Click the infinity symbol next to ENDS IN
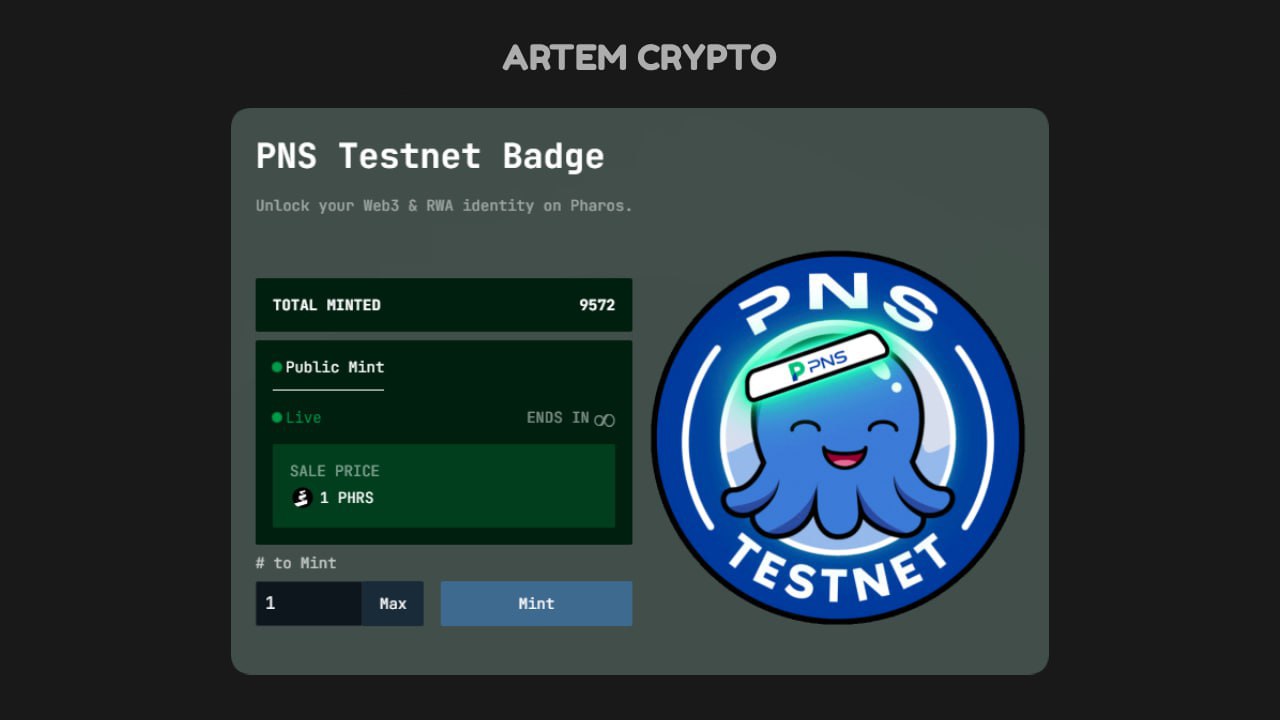This screenshot has height=720, width=1280. click(x=604, y=420)
